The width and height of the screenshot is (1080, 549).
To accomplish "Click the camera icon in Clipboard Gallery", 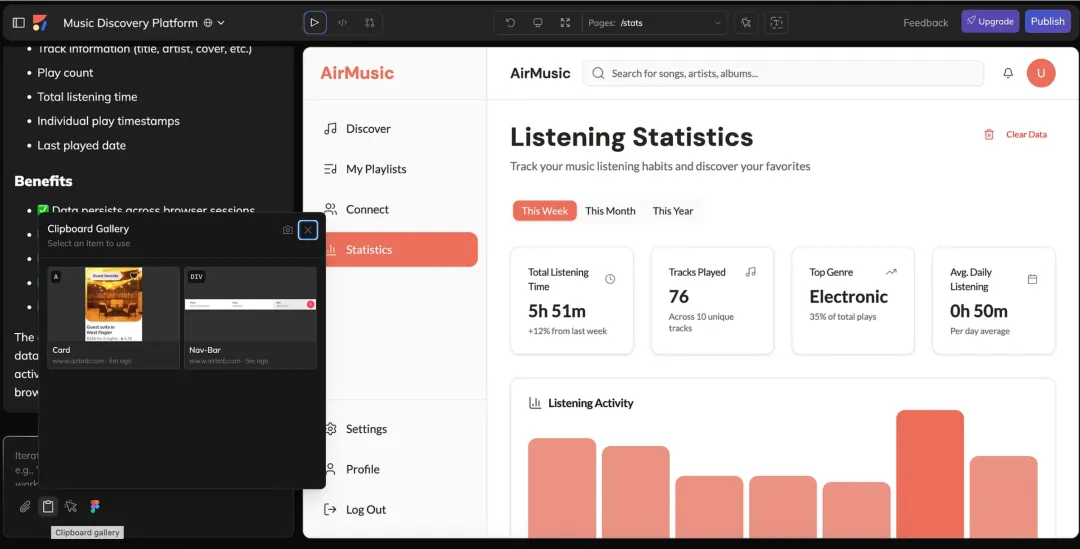I will (x=288, y=230).
